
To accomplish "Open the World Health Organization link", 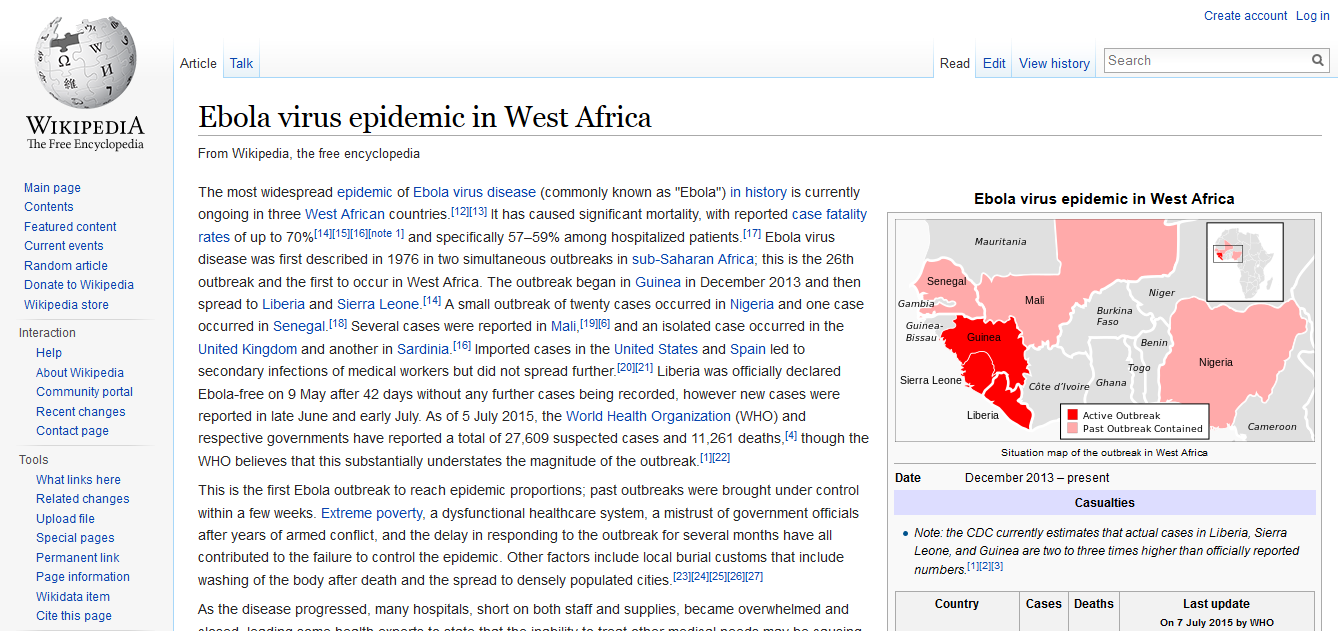I will pos(648,416).
